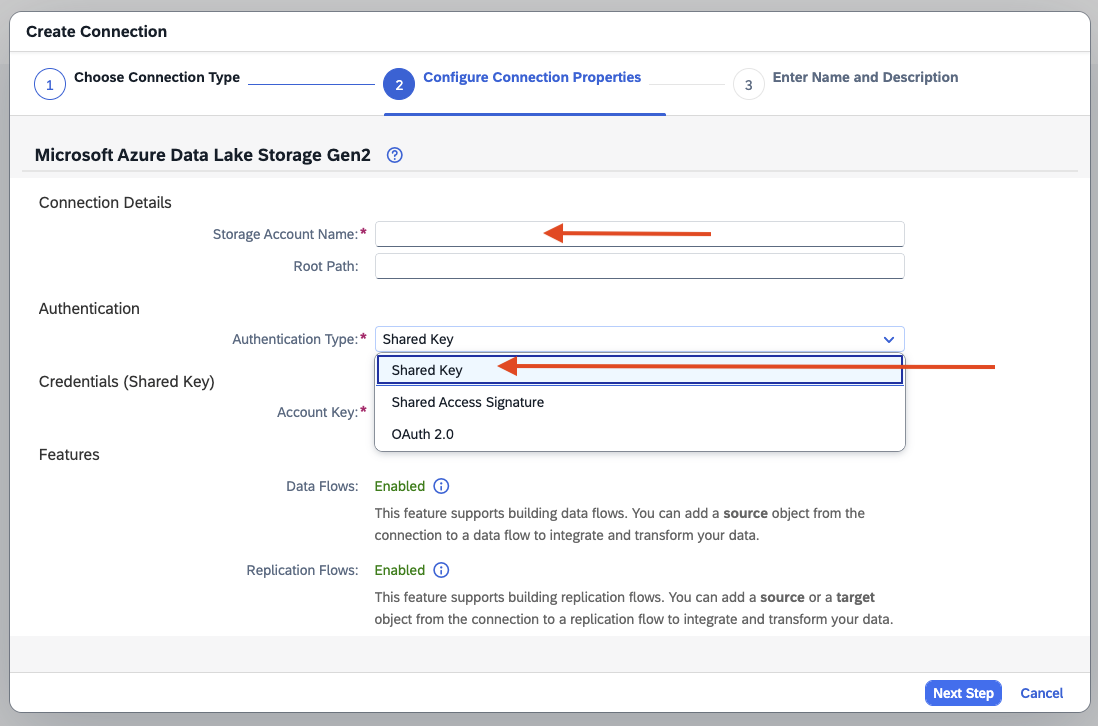
Task: Go back to Choose Connection Type step
Action: [x=157, y=77]
